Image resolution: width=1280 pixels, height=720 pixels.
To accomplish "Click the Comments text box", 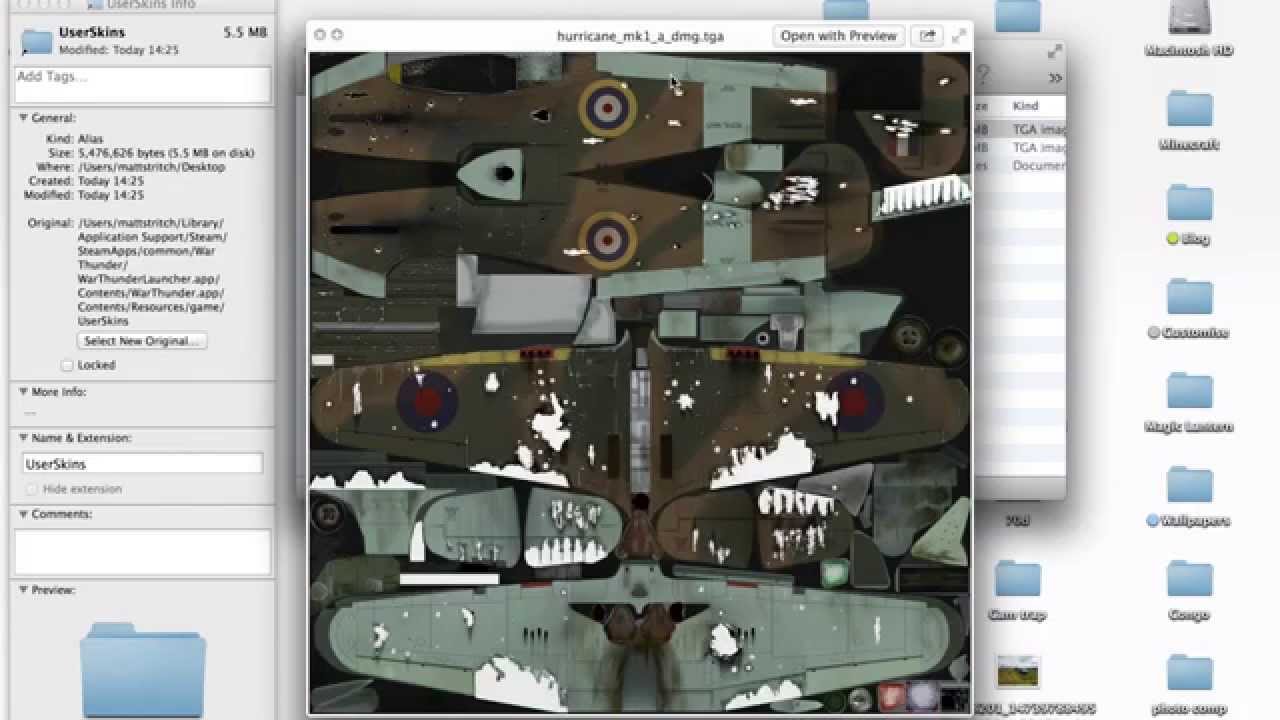I will (x=142, y=552).
